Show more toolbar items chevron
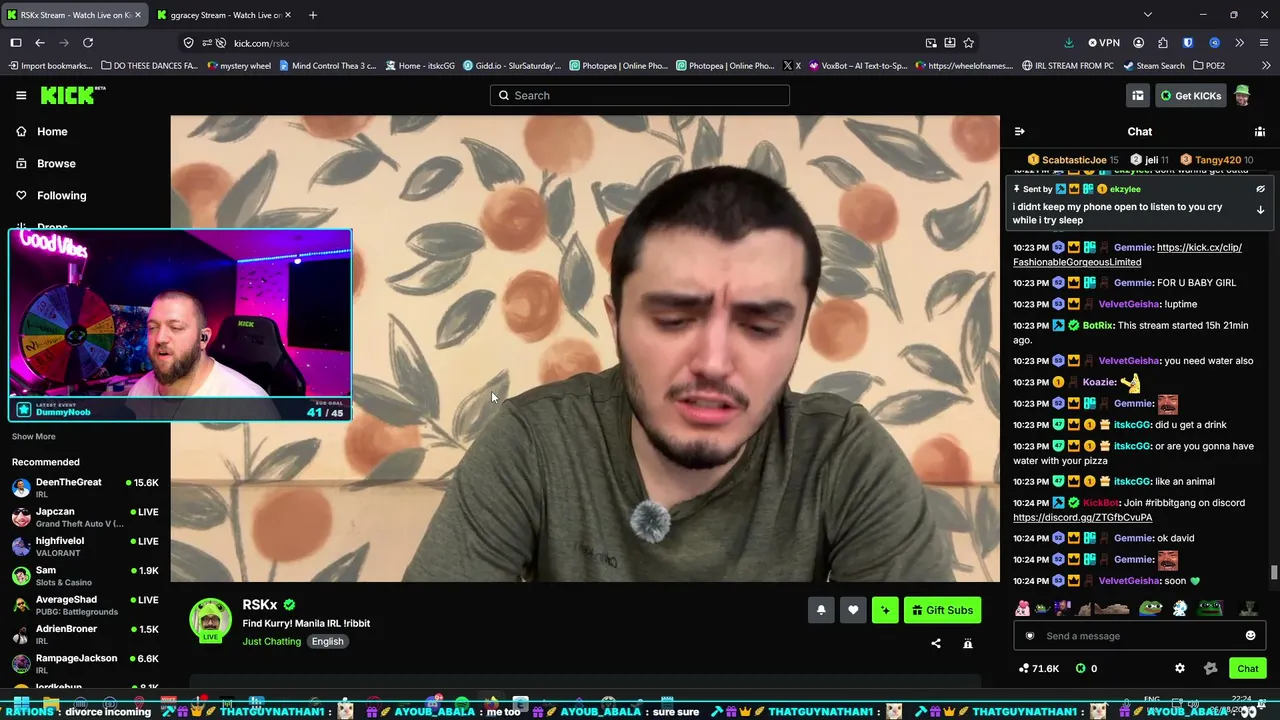Image resolution: width=1280 pixels, height=720 pixels. point(1239,43)
